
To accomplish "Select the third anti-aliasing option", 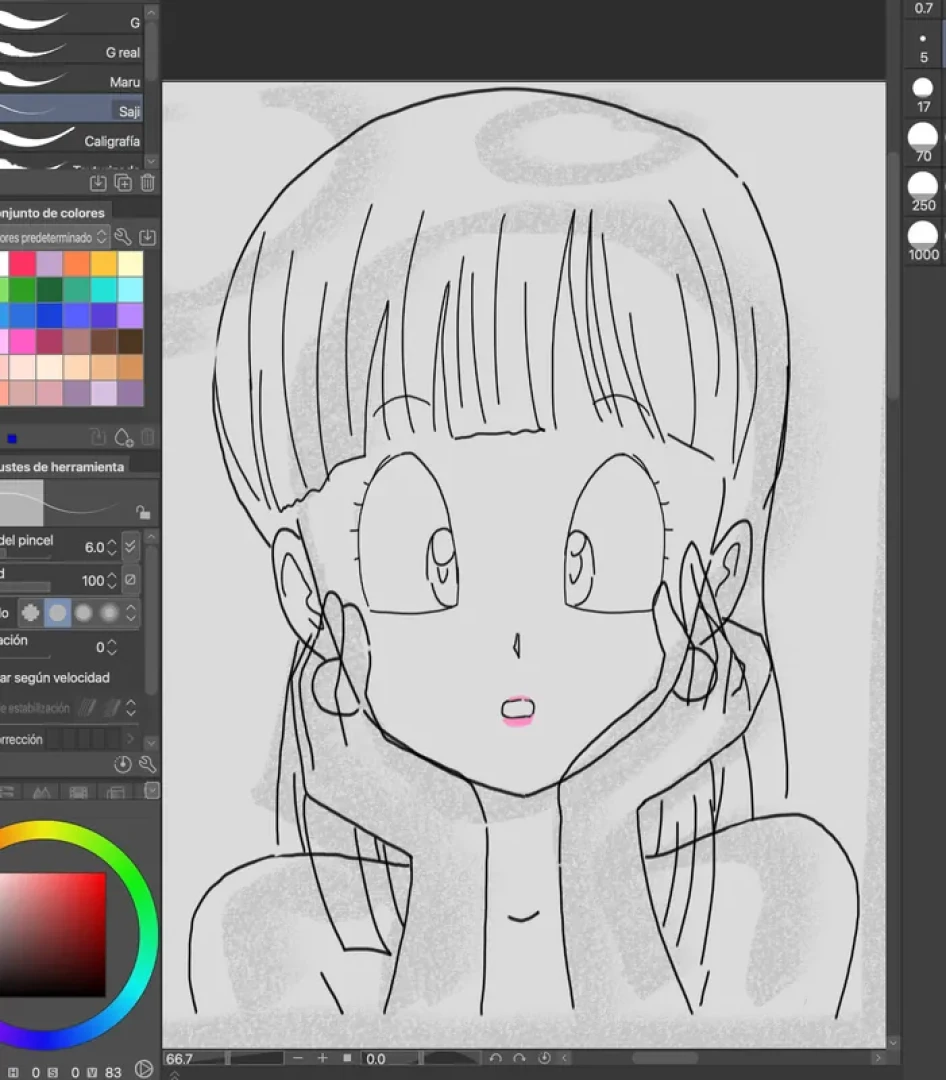I will (x=83, y=612).
